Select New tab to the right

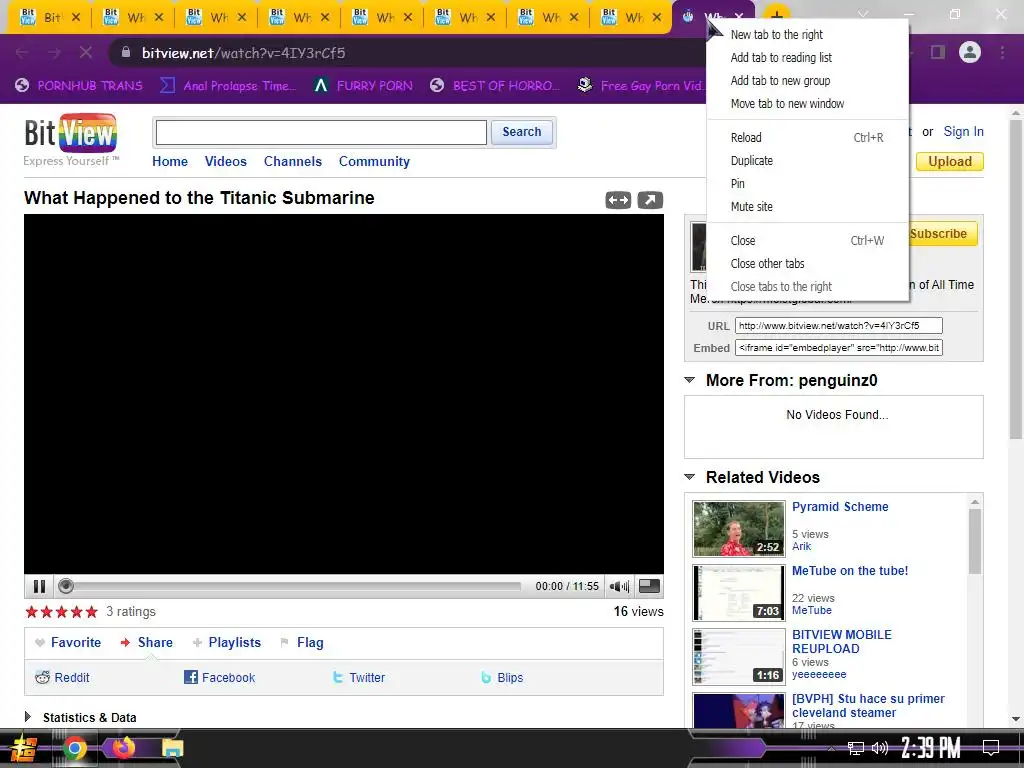[x=807, y=35]
